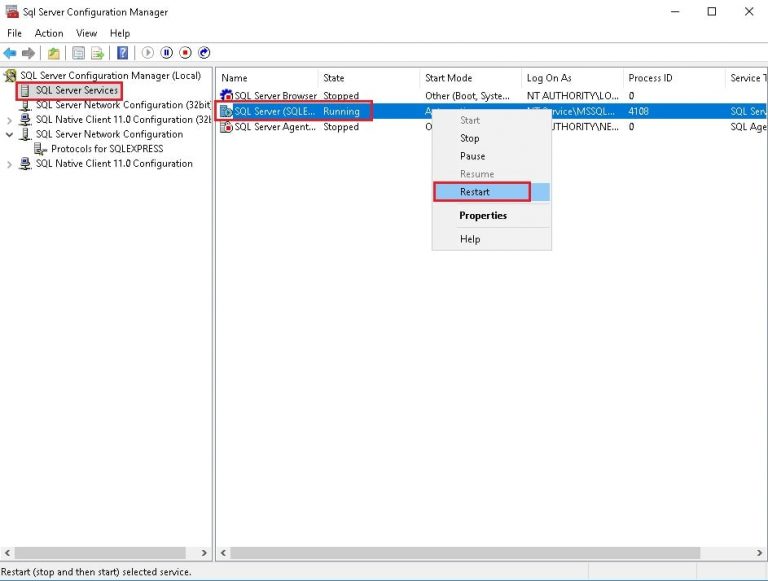The height and width of the screenshot is (581, 768).
Task: Click the Back arrow toolbar icon
Action: click(10, 53)
